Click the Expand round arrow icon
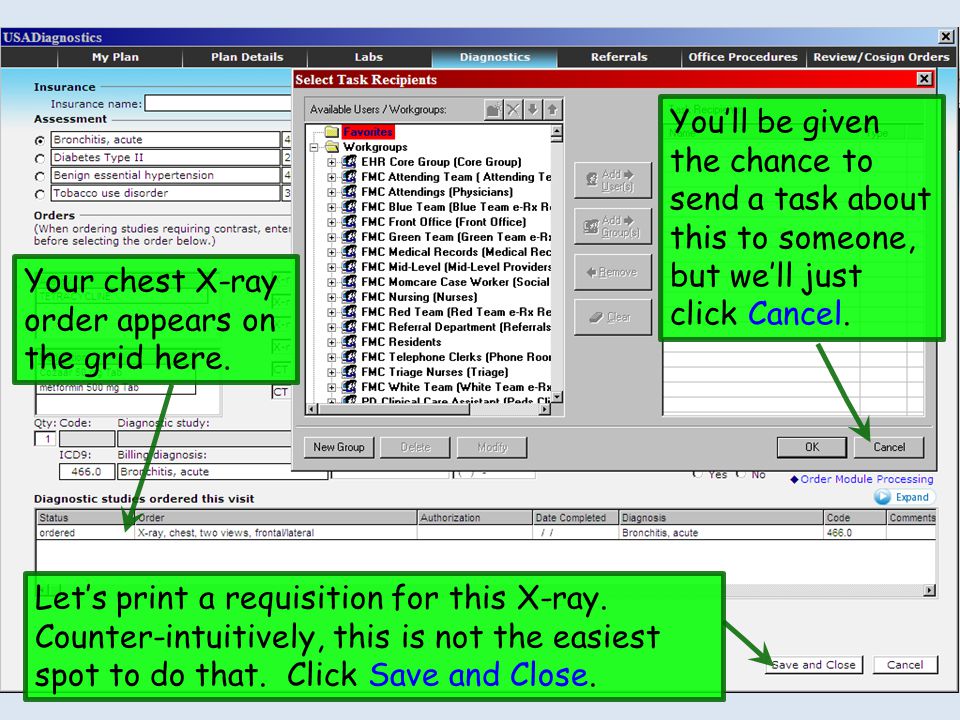Screen dimensions: 960x720 tap(882, 497)
